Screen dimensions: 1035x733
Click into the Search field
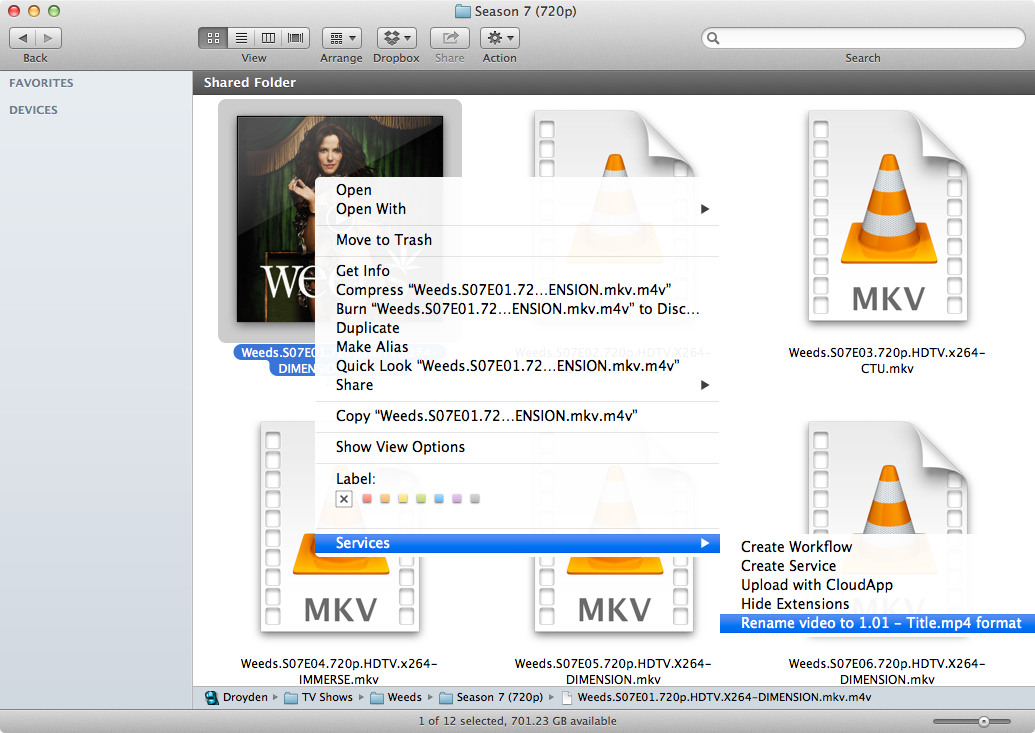pyautogui.click(x=863, y=38)
